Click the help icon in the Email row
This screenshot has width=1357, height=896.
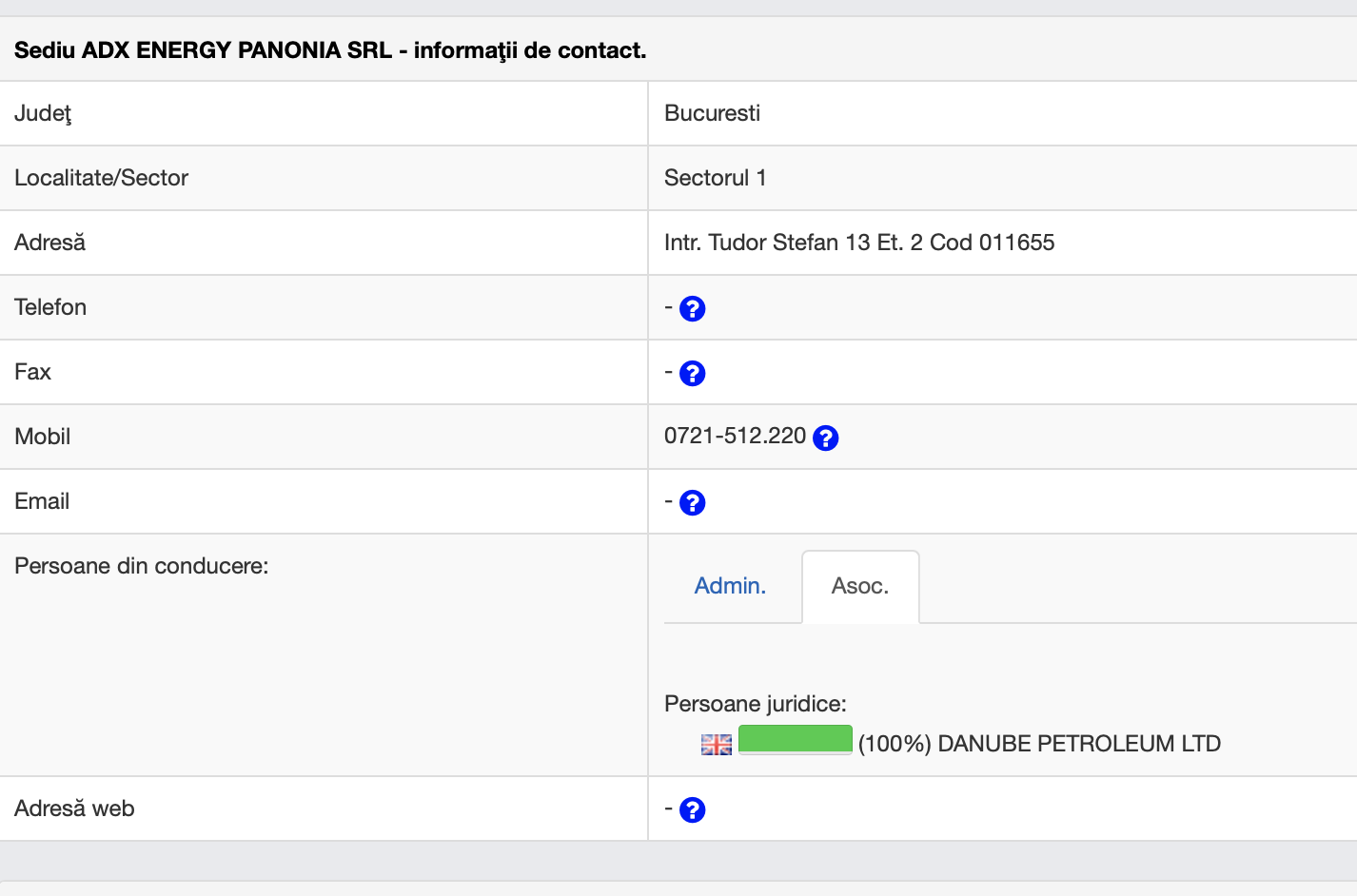coord(692,503)
